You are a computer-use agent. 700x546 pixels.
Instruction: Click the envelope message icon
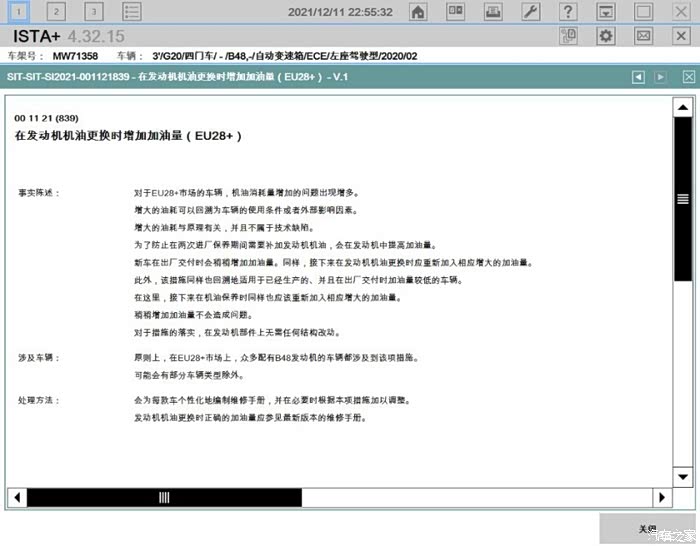643,36
